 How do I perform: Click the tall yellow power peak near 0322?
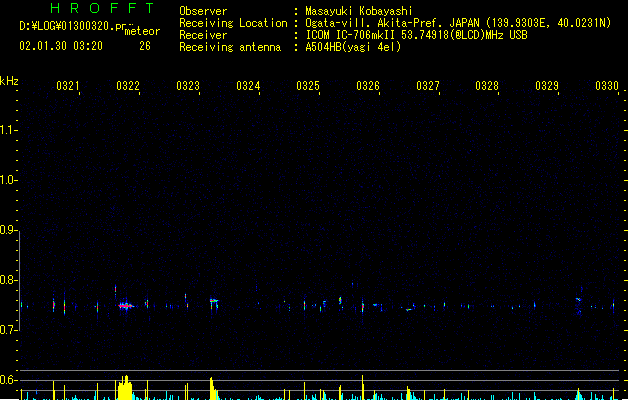tap(125, 388)
